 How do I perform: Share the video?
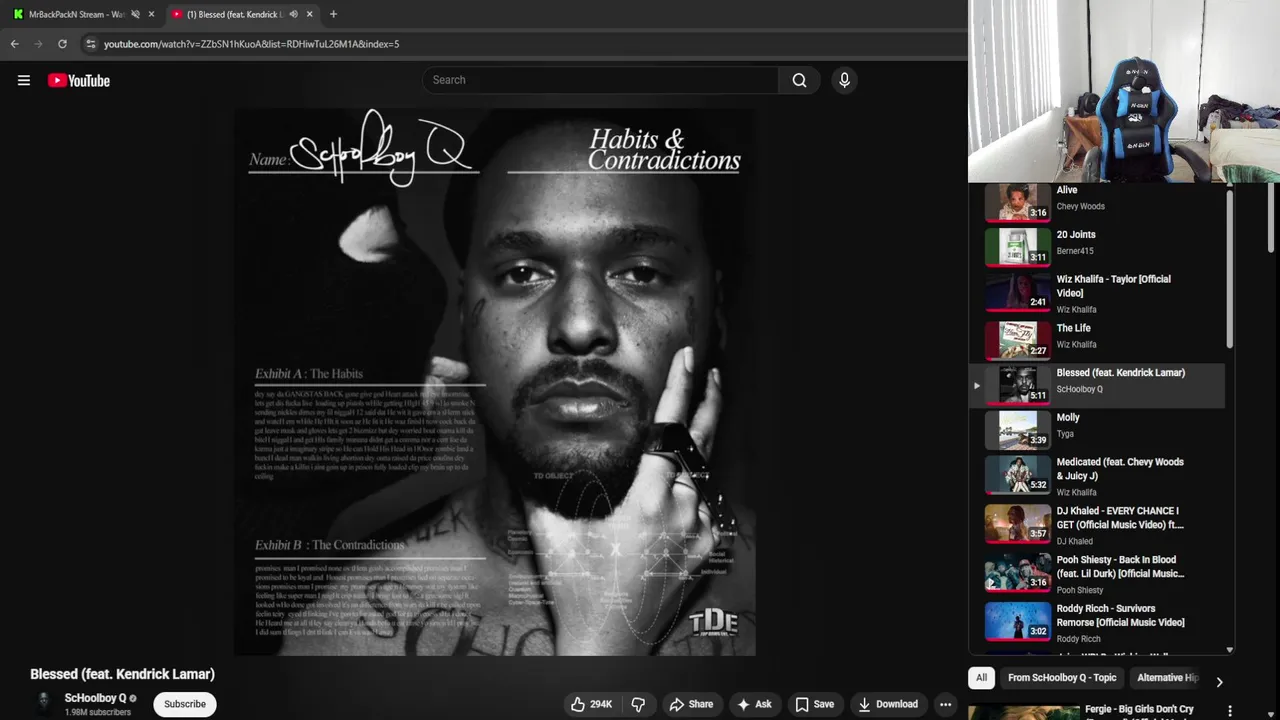pyautogui.click(x=691, y=704)
